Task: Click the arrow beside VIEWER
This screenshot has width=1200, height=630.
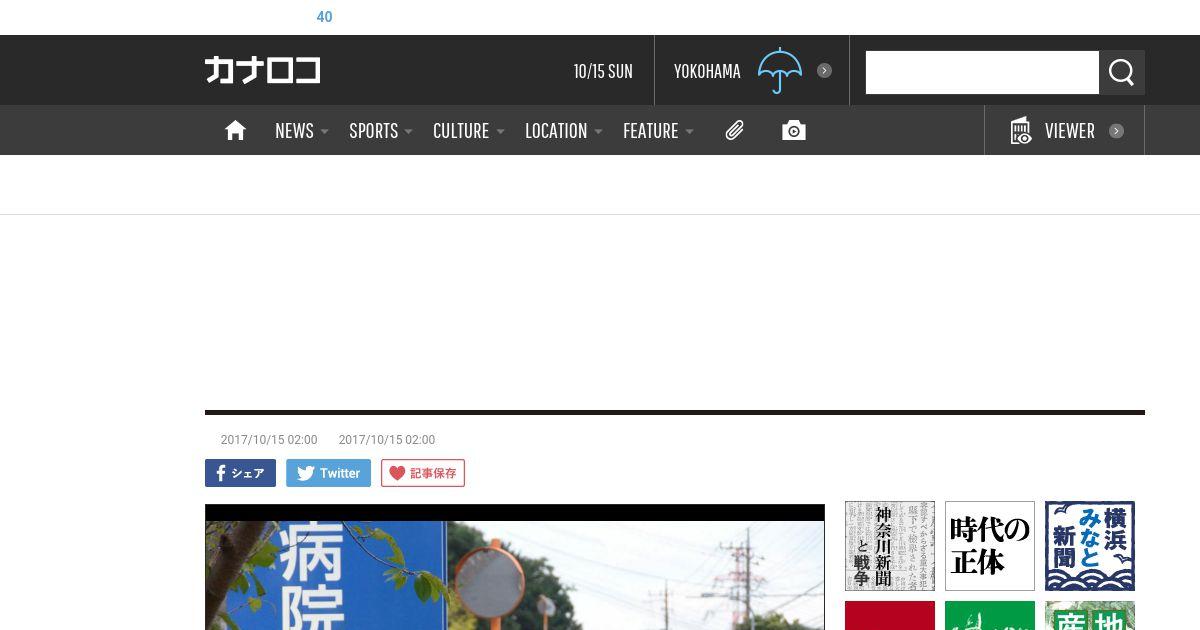Action: [1116, 131]
